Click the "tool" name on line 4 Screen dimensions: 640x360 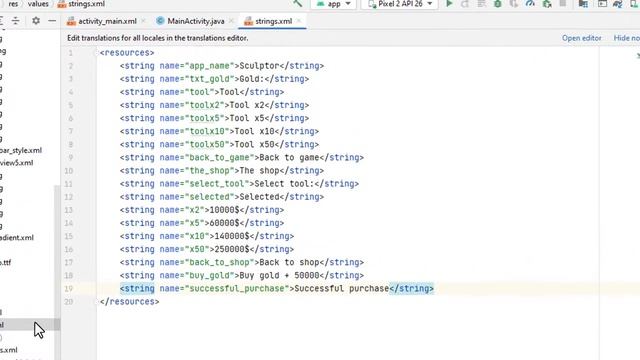[200, 92]
